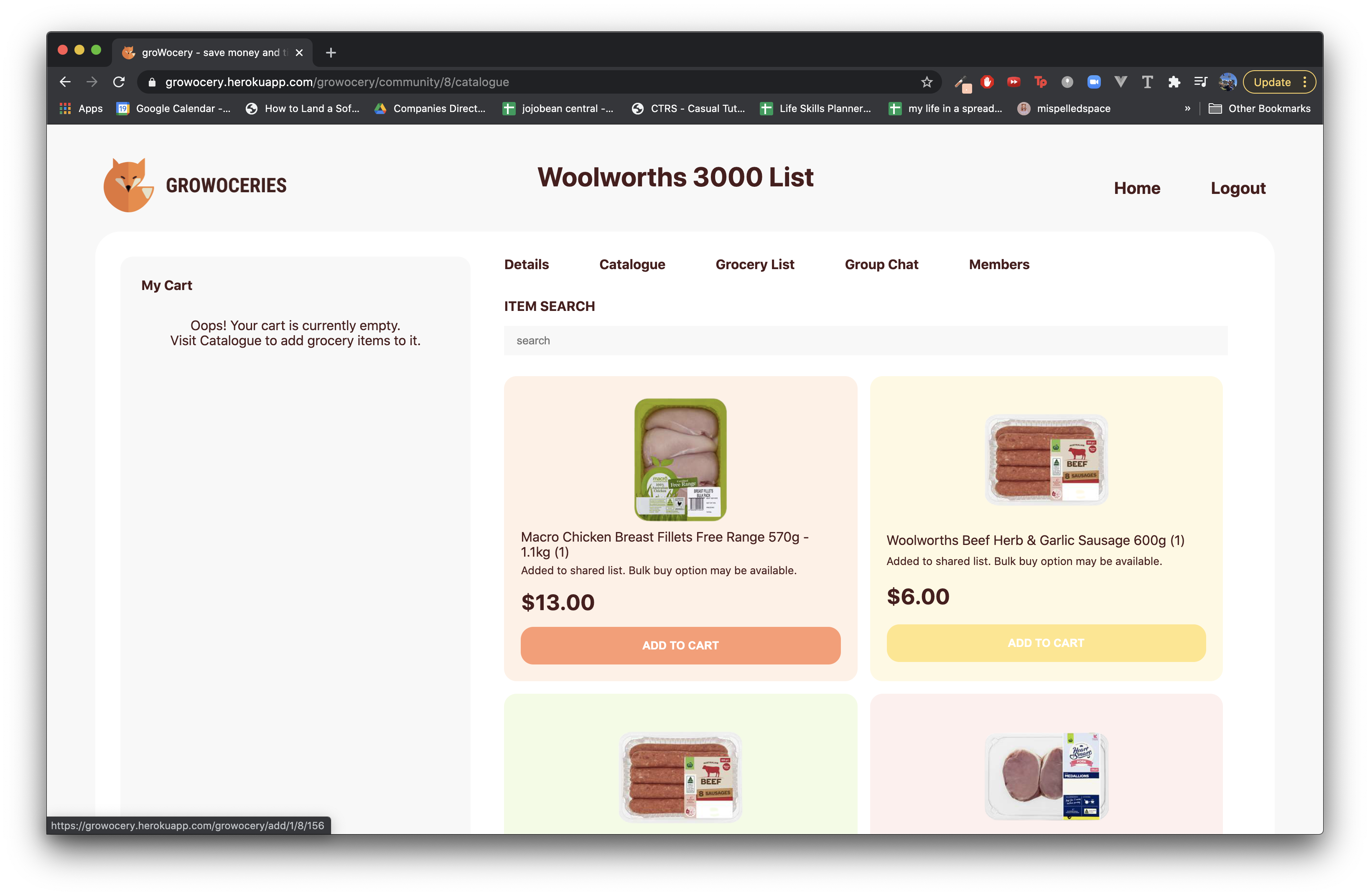This screenshot has width=1370, height=896.
Task: Click the item search field
Action: [865, 341]
